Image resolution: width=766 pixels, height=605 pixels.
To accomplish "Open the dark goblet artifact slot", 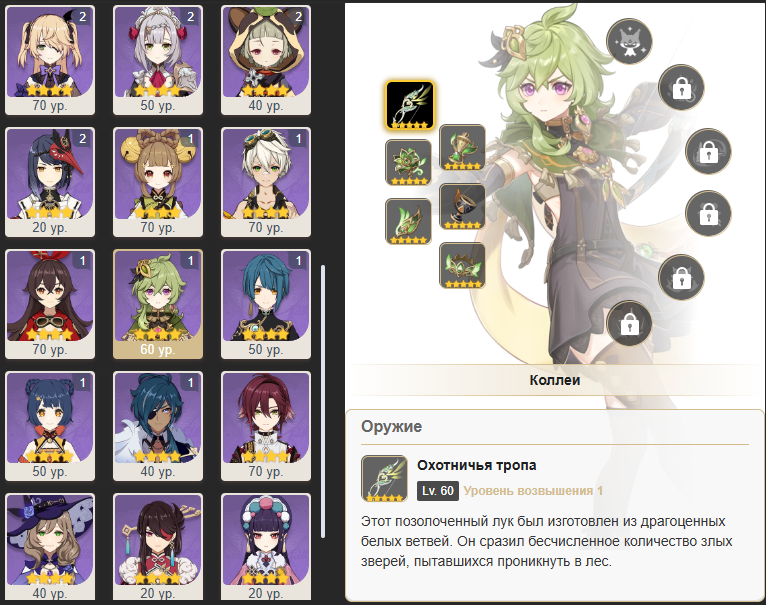I will [x=462, y=207].
